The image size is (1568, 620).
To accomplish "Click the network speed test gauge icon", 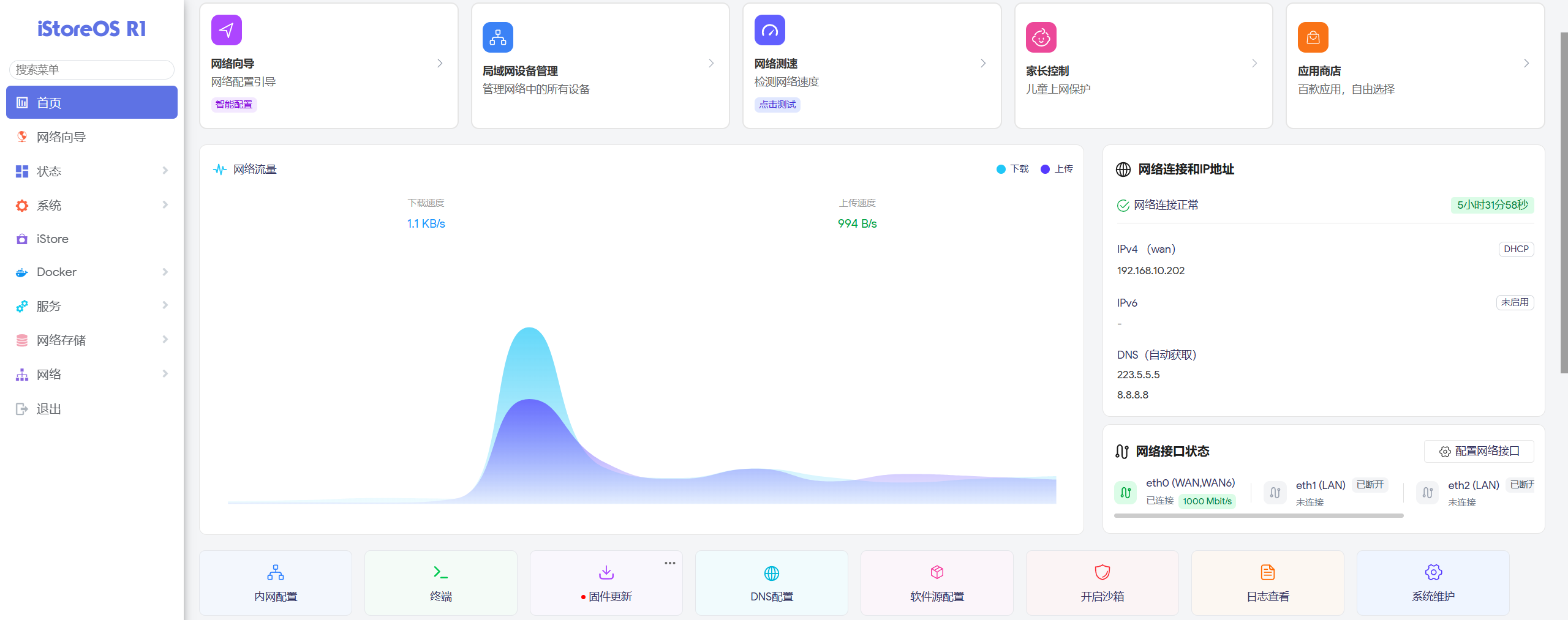I will [x=769, y=30].
